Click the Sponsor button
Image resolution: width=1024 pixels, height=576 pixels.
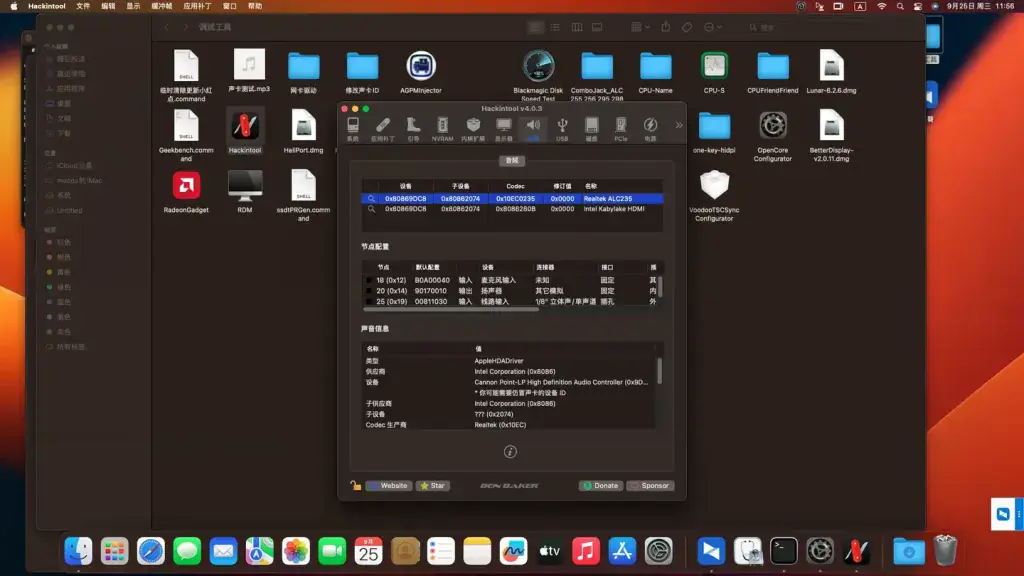[x=650, y=486]
